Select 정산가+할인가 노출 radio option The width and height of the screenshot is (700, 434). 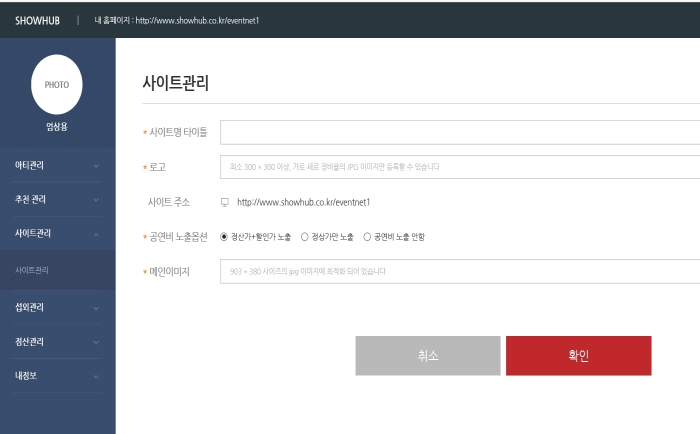pyautogui.click(x=224, y=237)
